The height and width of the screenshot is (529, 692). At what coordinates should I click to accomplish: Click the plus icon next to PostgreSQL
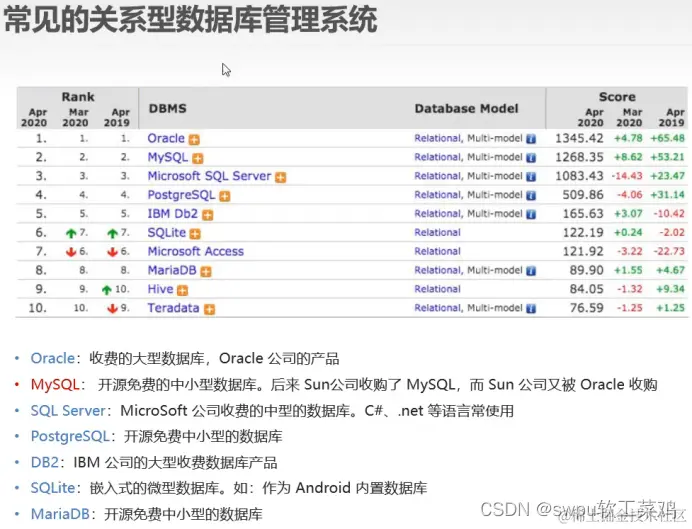point(225,196)
